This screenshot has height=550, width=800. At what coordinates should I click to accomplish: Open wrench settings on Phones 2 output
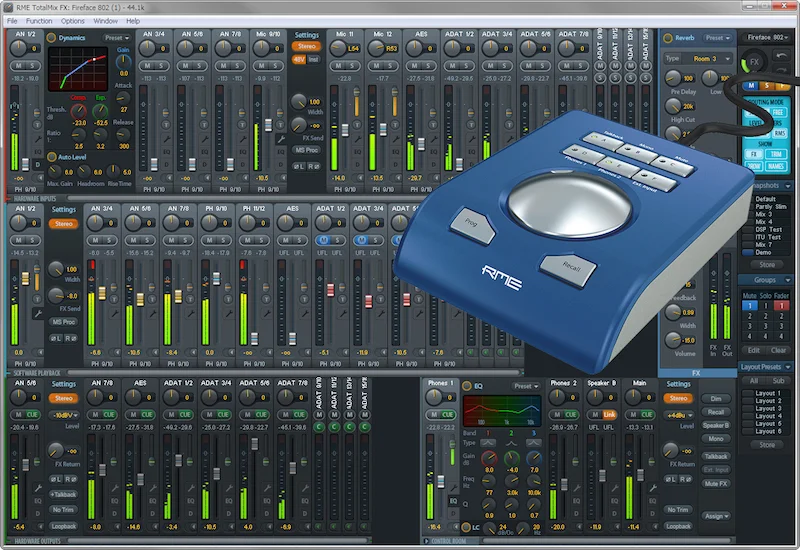point(577,488)
